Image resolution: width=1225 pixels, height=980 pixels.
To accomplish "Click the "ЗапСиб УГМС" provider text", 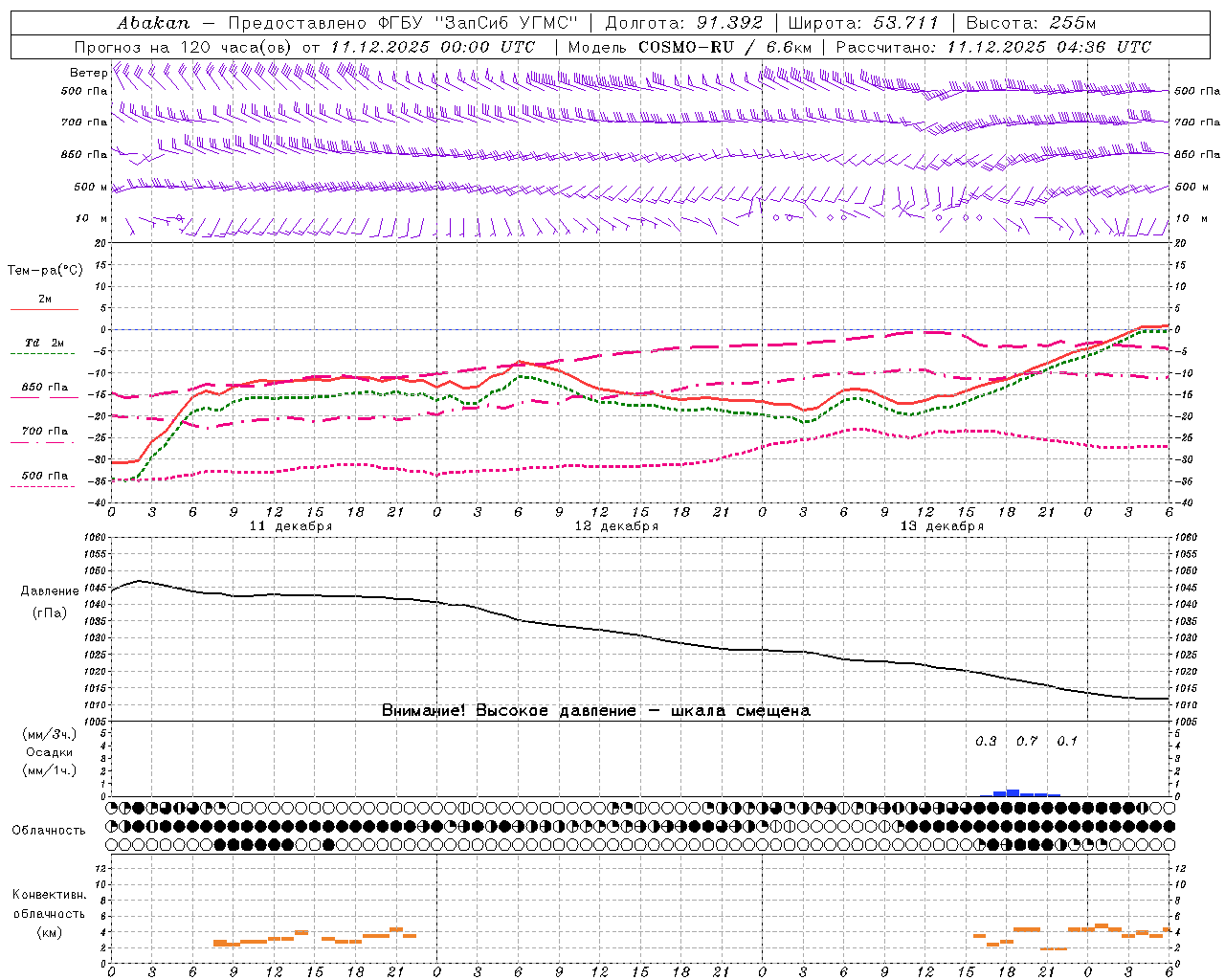I will (x=506, y=22).
